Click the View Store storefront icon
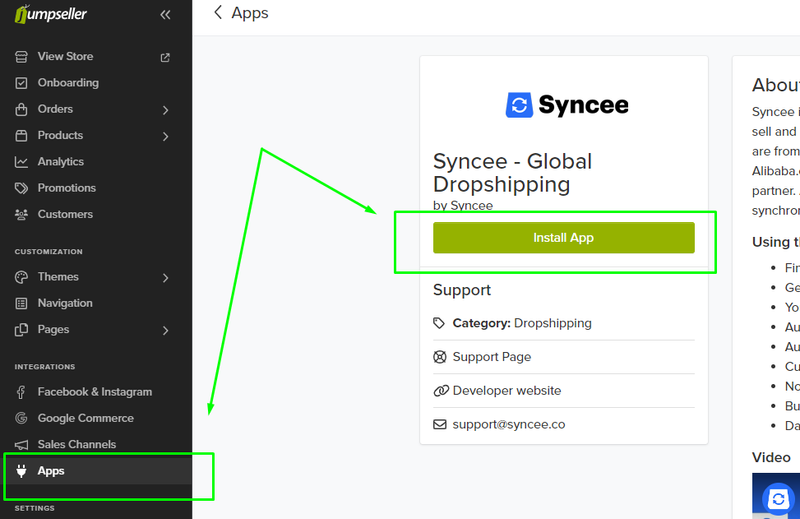Viewport: 800px width, 519px height. (x=21, y=57)
